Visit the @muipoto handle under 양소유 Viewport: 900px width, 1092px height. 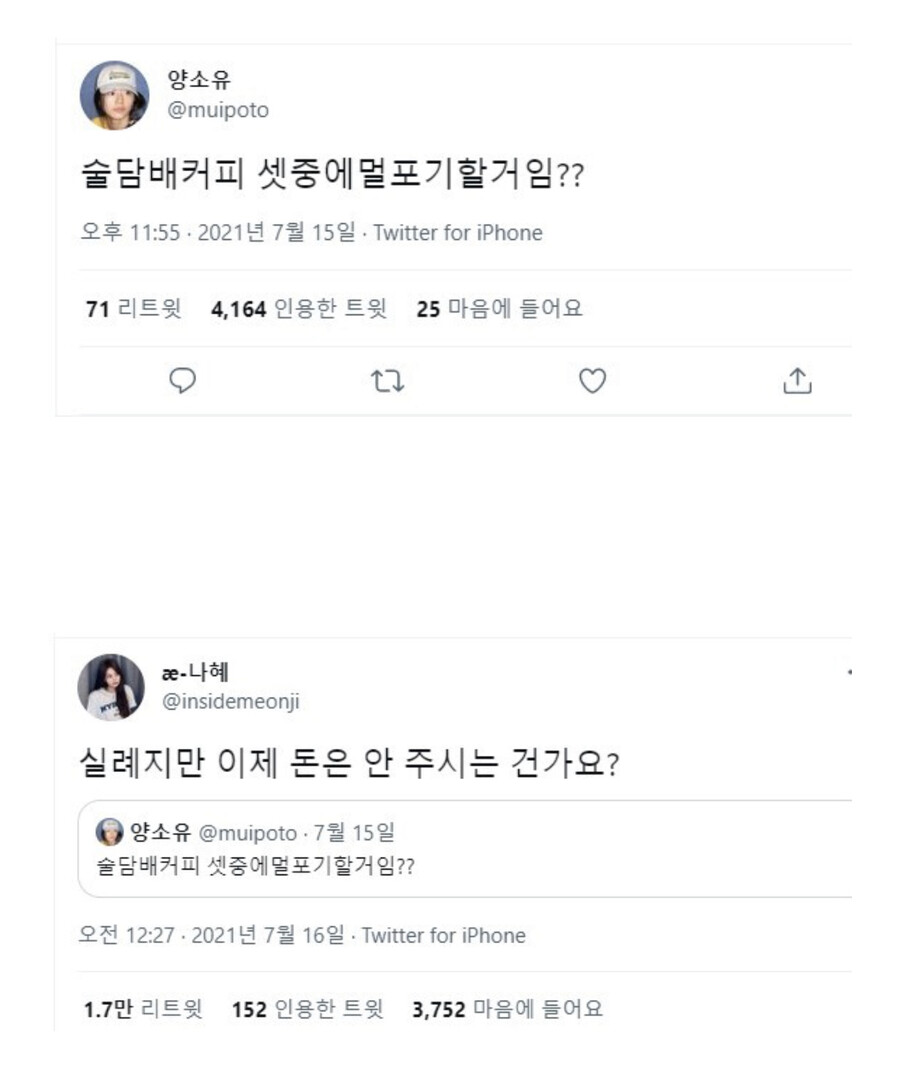(x=217, y=110)
